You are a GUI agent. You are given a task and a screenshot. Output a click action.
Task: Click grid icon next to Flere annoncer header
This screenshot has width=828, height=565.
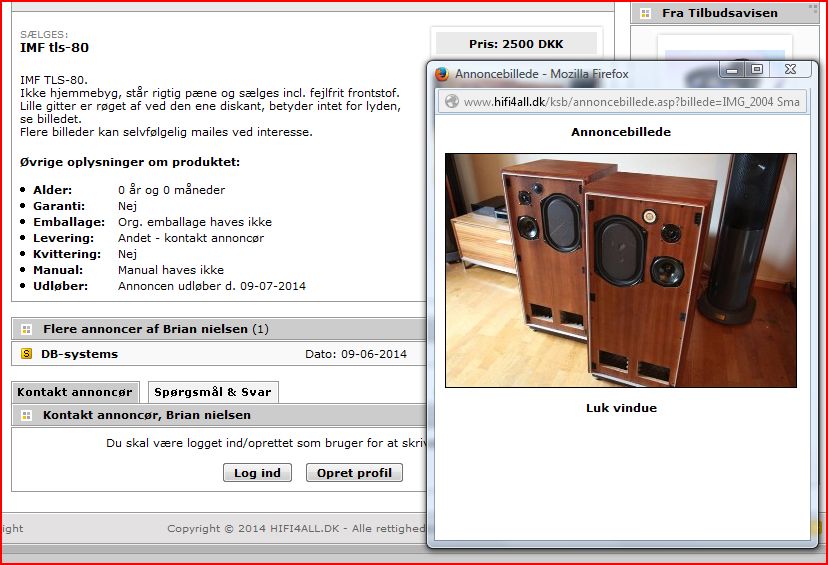point(26,329)
